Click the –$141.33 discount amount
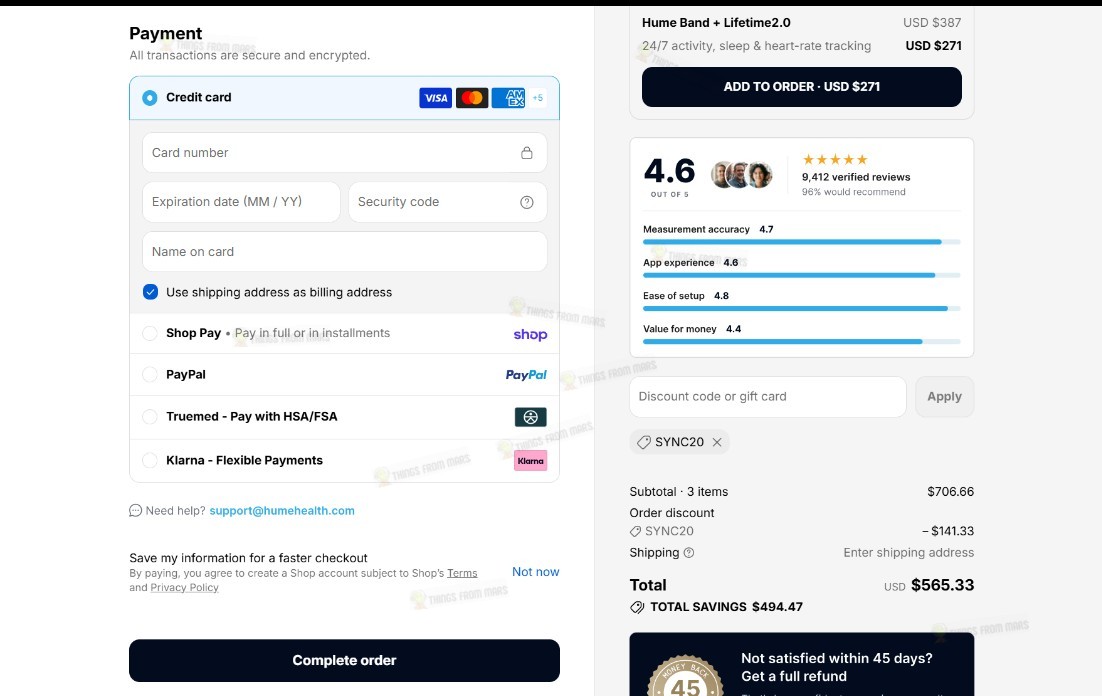This screenshot has height=696, width=1102. coord(948,531)
